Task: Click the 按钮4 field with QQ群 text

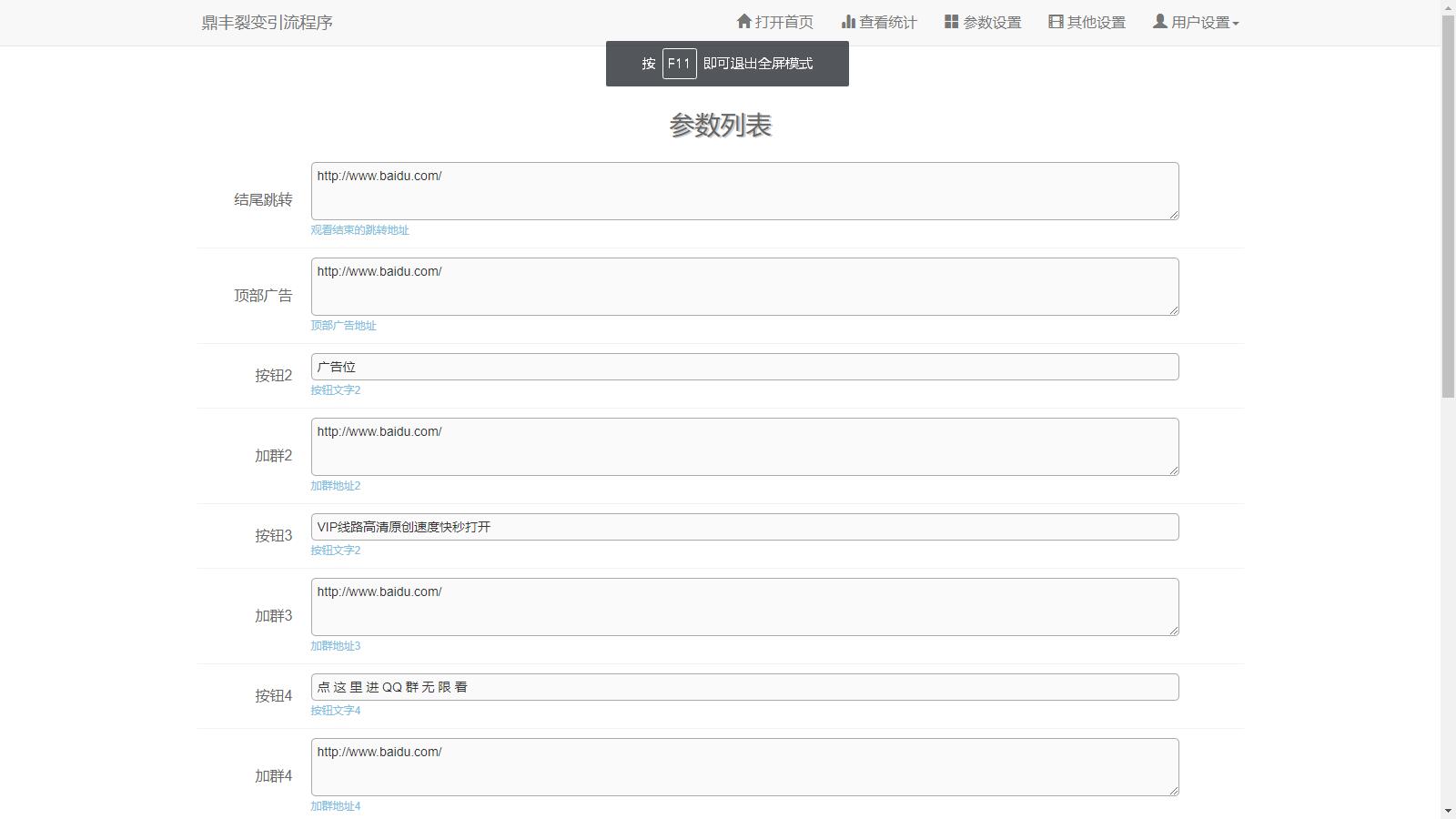Action: click(744, 687)
